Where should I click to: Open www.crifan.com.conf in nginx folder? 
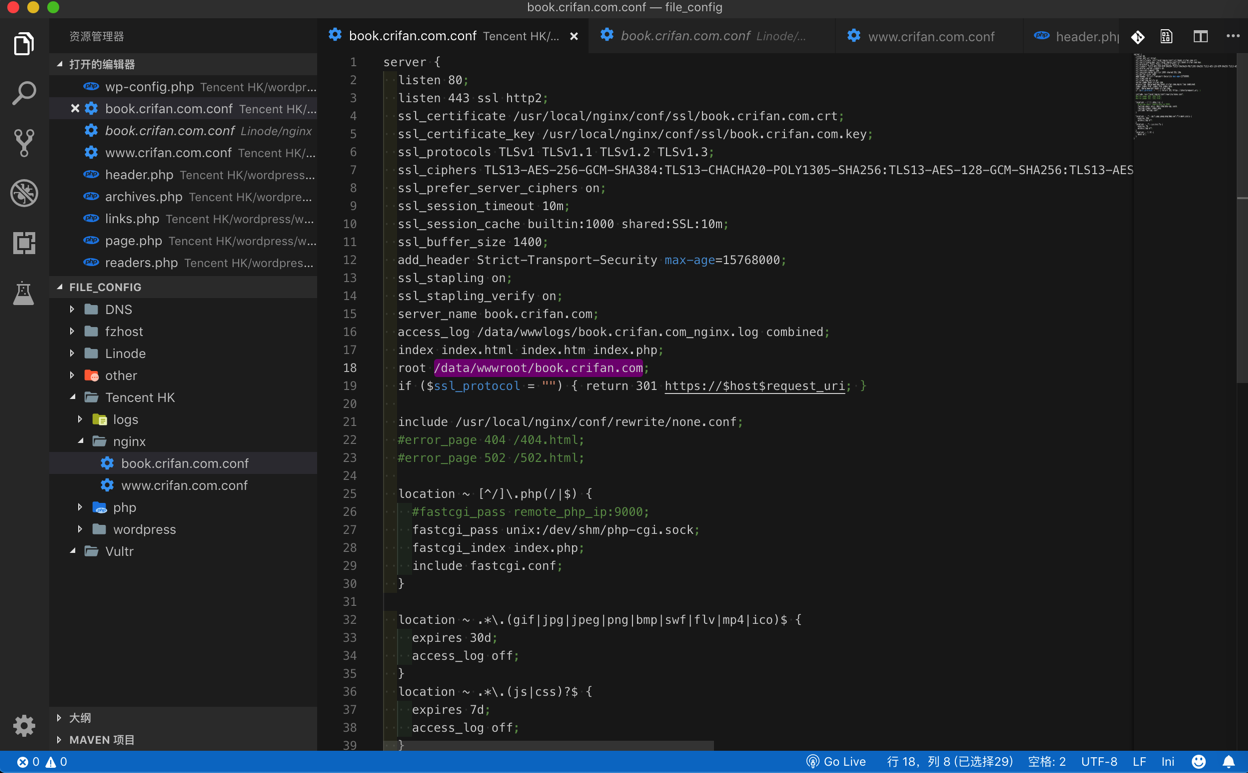[184, 486]
